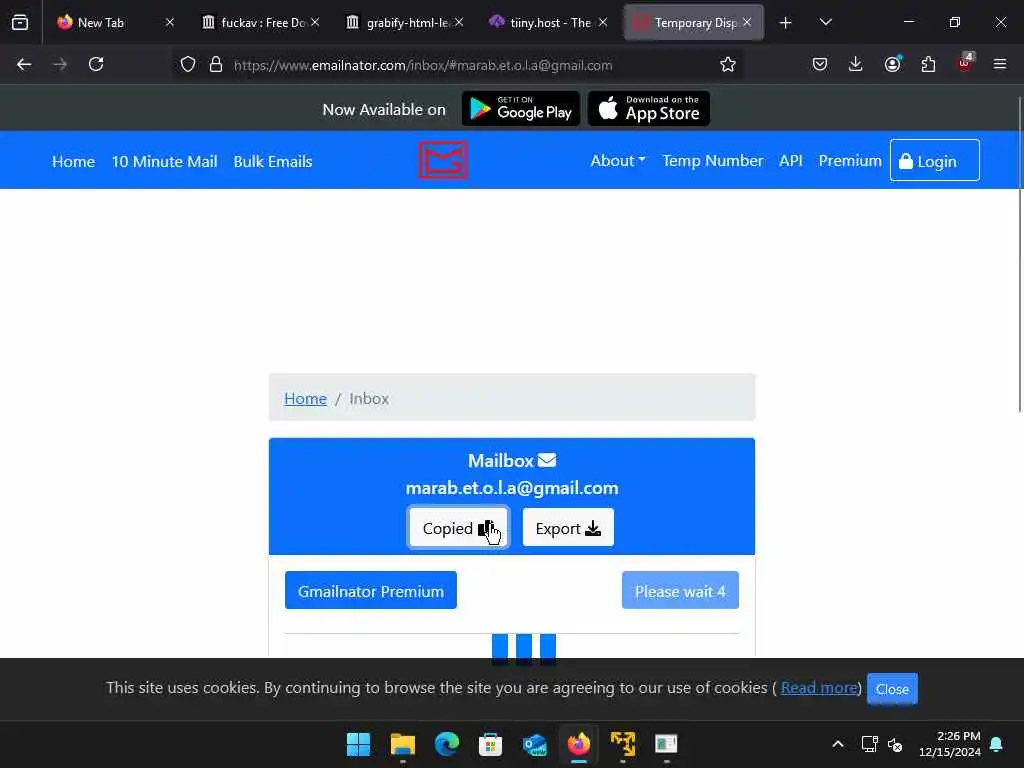Open the yellow arrows app on taskbar
The width and height of the screenshot is (1024, 768).
pos(622,744)
